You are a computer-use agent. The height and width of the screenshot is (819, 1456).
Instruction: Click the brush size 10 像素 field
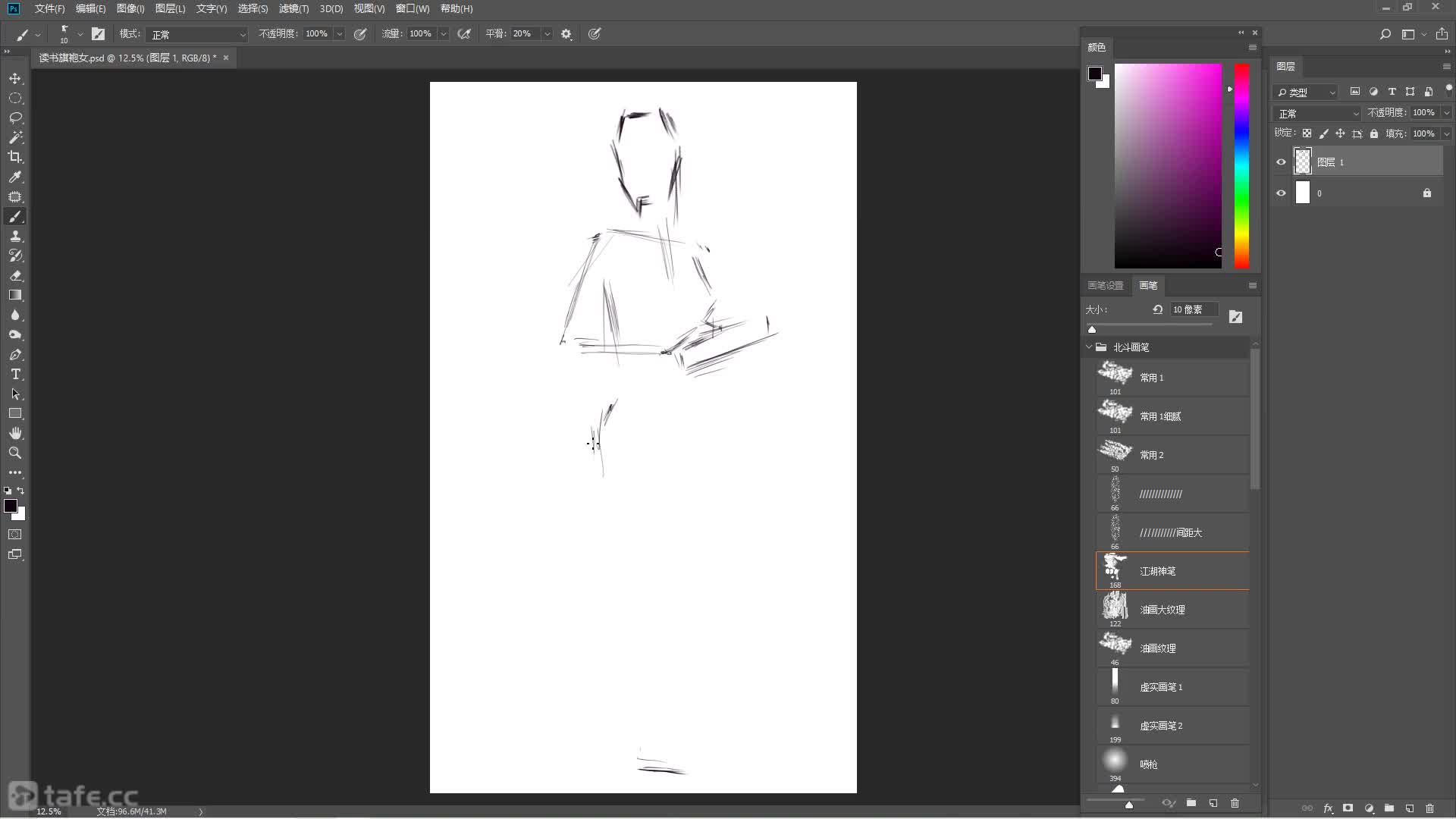pyautogui.click(x=1194, y=310)
